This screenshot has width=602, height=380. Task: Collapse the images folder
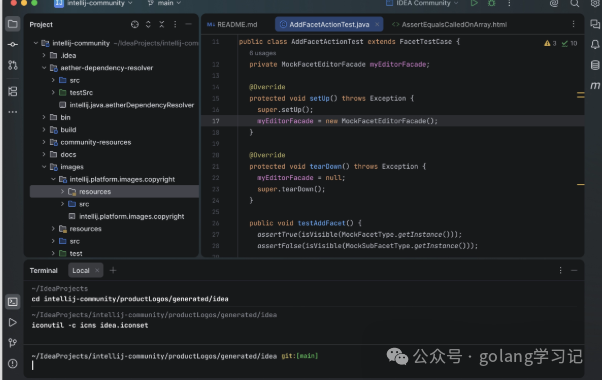[44, 167]
